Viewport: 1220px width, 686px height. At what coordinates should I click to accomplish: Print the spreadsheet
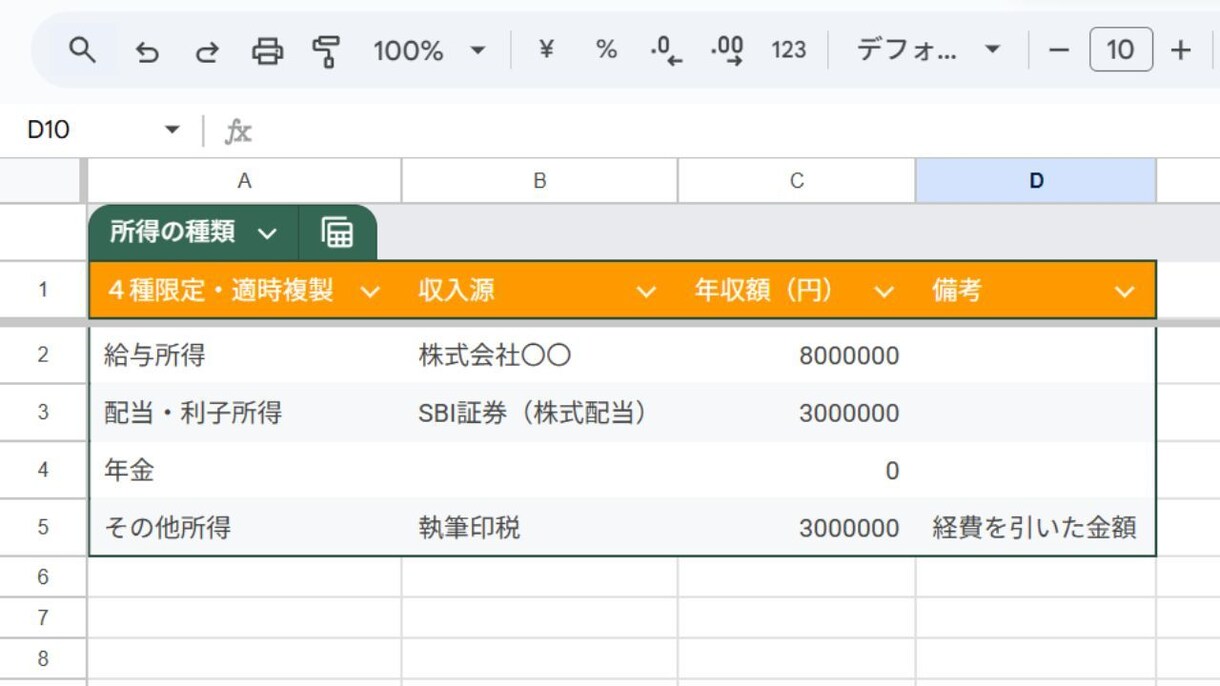click(267, 51)
